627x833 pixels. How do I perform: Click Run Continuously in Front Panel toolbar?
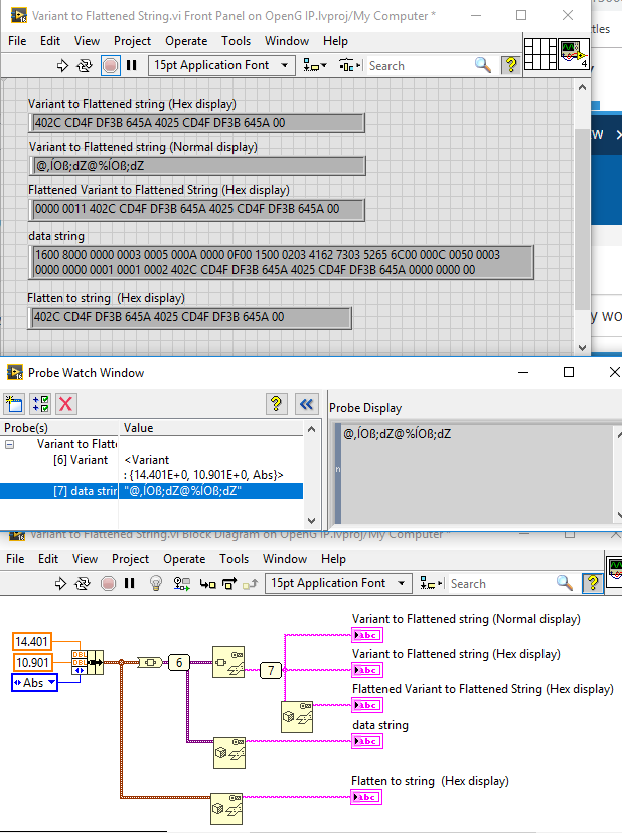click(x=84, y=66)
